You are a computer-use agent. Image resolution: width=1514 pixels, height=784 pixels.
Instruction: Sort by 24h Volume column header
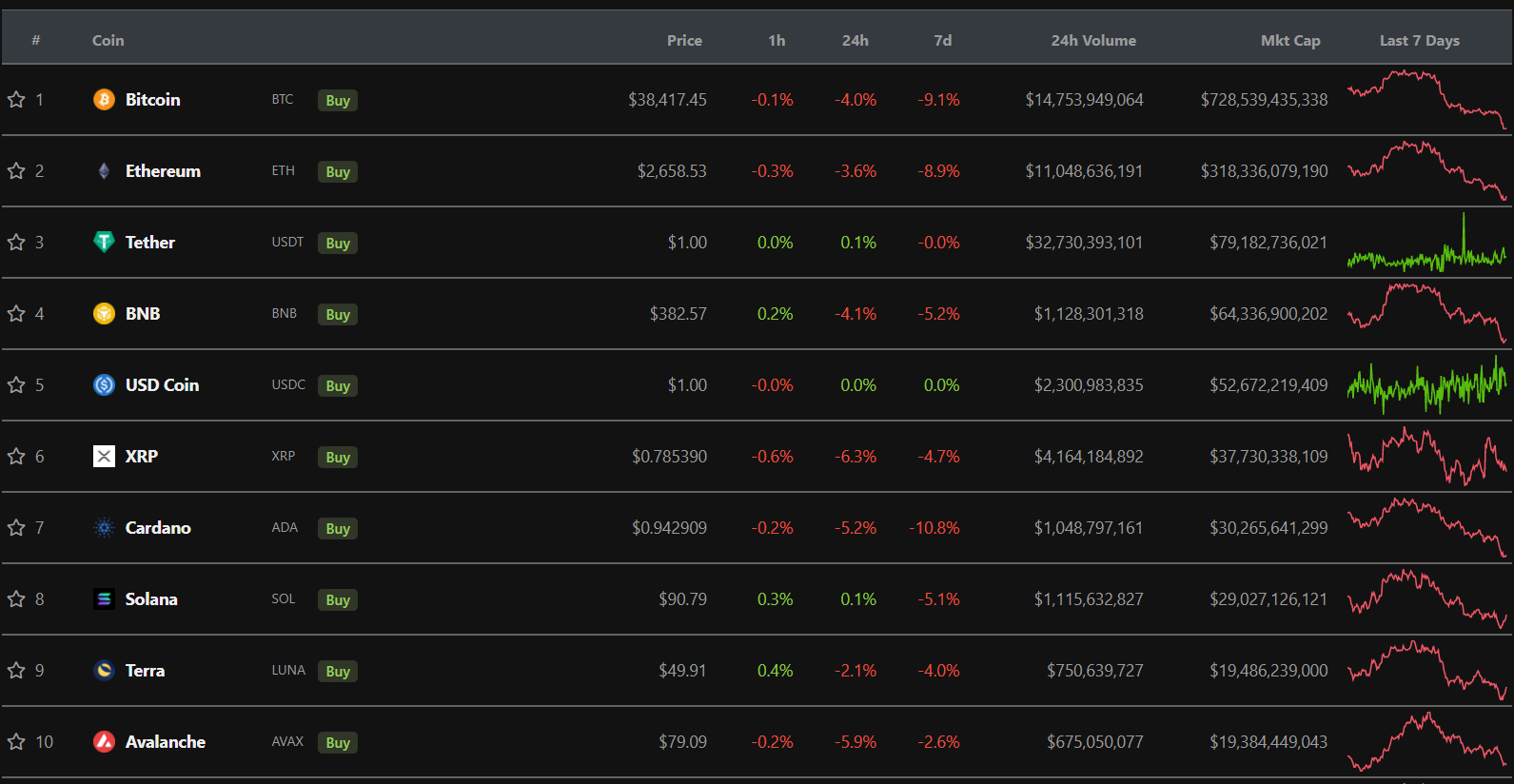coord(1093,41)
